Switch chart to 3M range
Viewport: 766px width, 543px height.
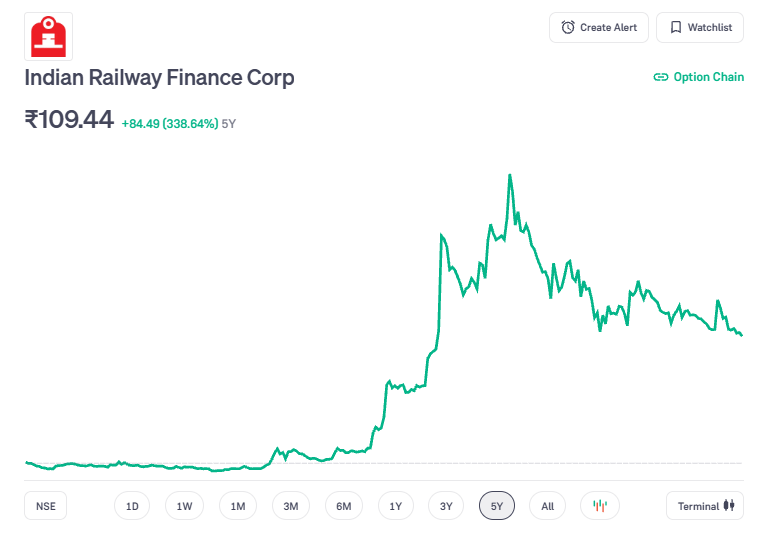tap(290, 506)
